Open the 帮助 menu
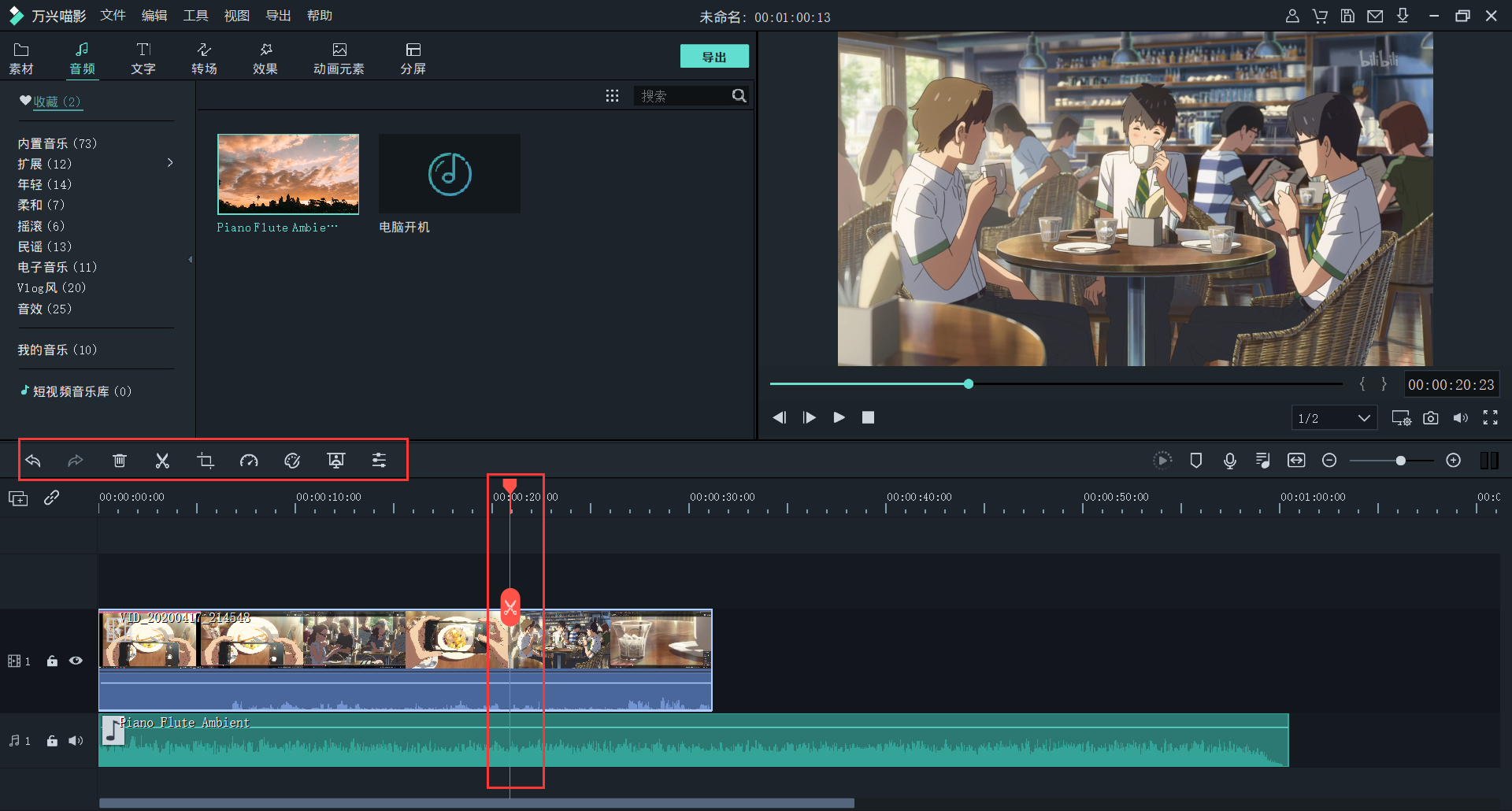1512x811 pixels. tap(320, 16)
